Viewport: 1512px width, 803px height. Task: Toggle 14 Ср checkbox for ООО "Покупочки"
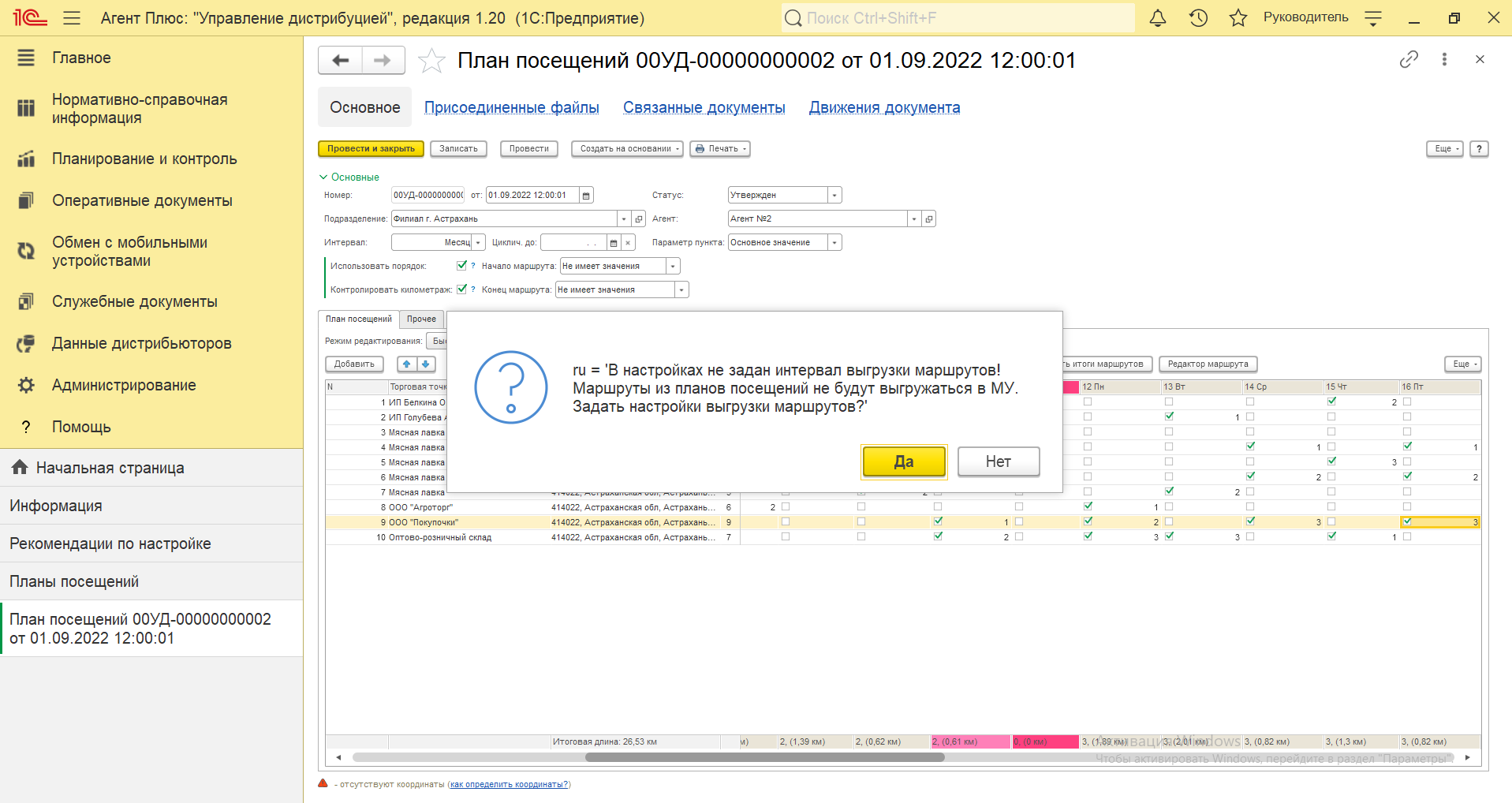1251,521
